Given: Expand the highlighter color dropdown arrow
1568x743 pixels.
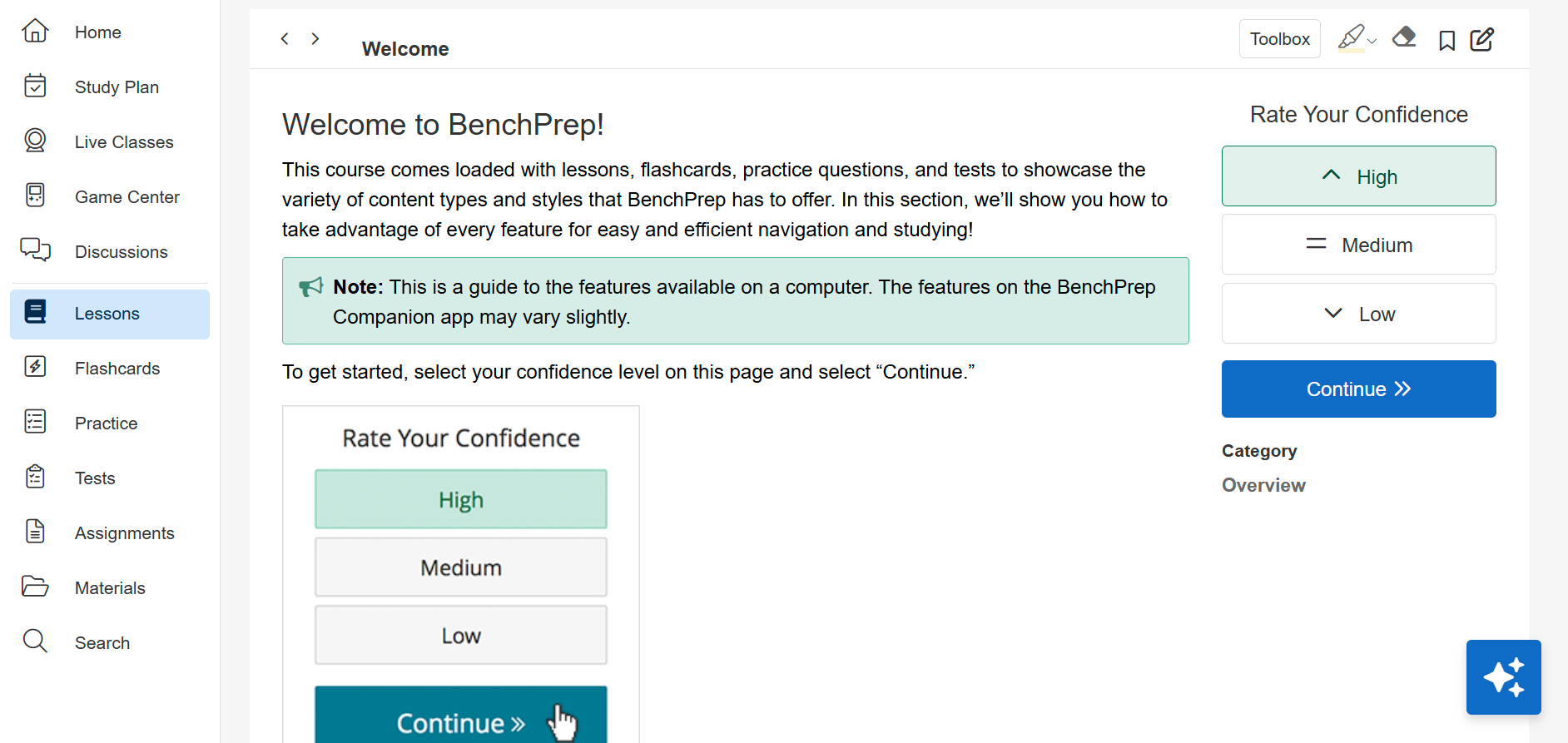Looking at the screenshot, I should (x=1372, y=41).
